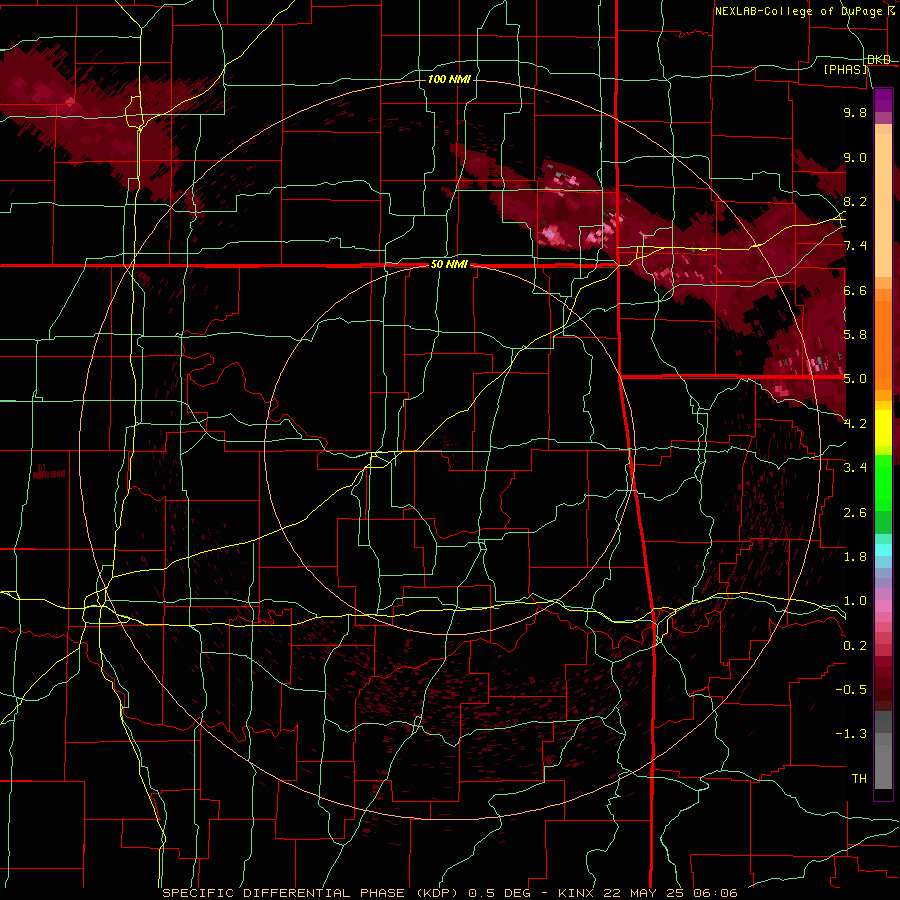Pick the light peach band of the color scale
The height and width of the screenshot is (900, 900).
[x=883, y=207]
